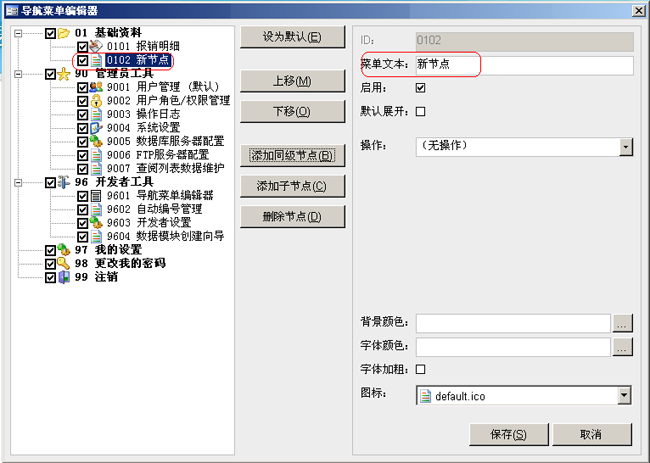Move node up with 上移(M)
The width and height of the screenshot is (650, 463).
[292, 81]
